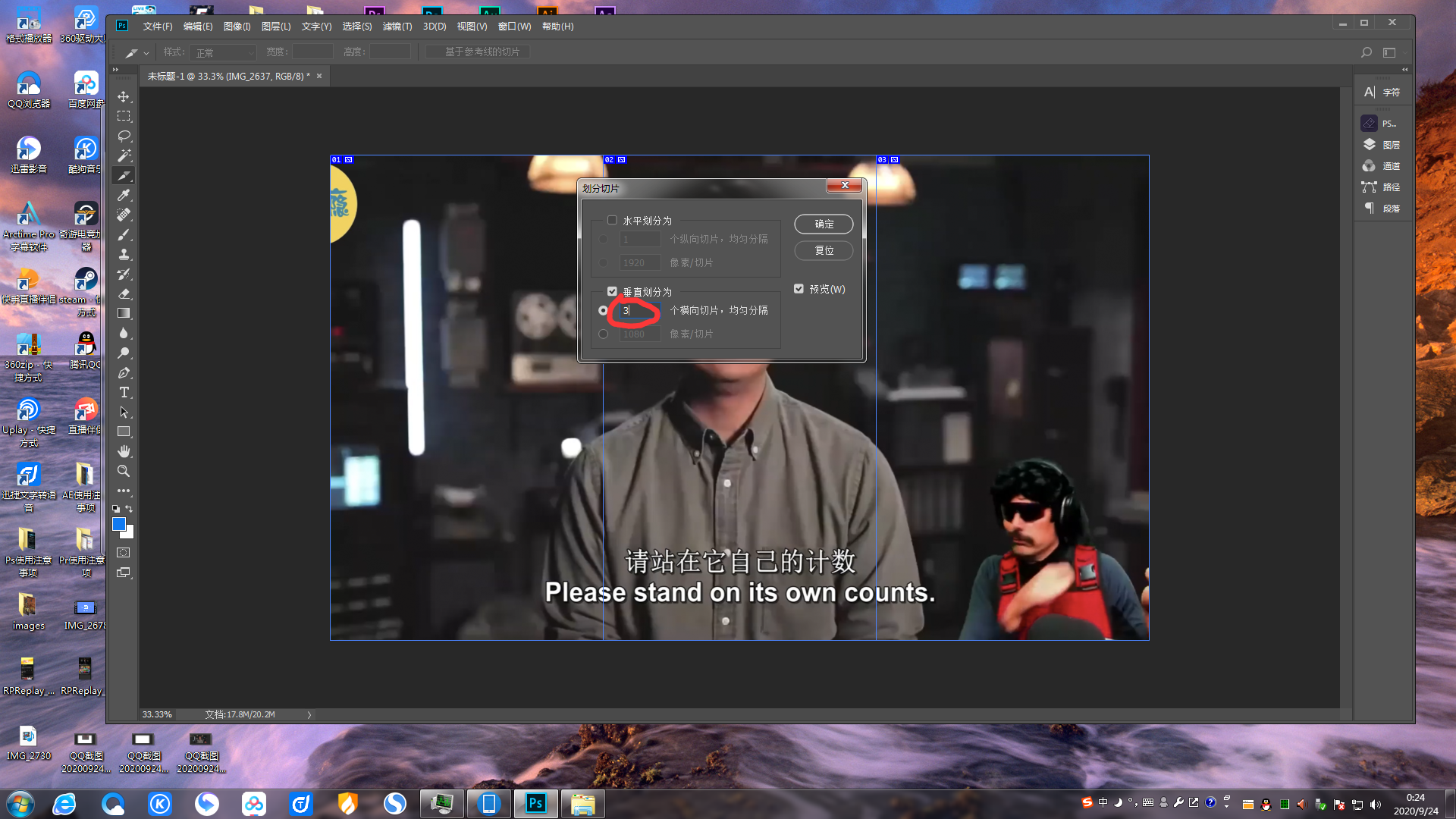
Task: Open Internet Explorer from taskbar
Action: [x=64, y=803]
